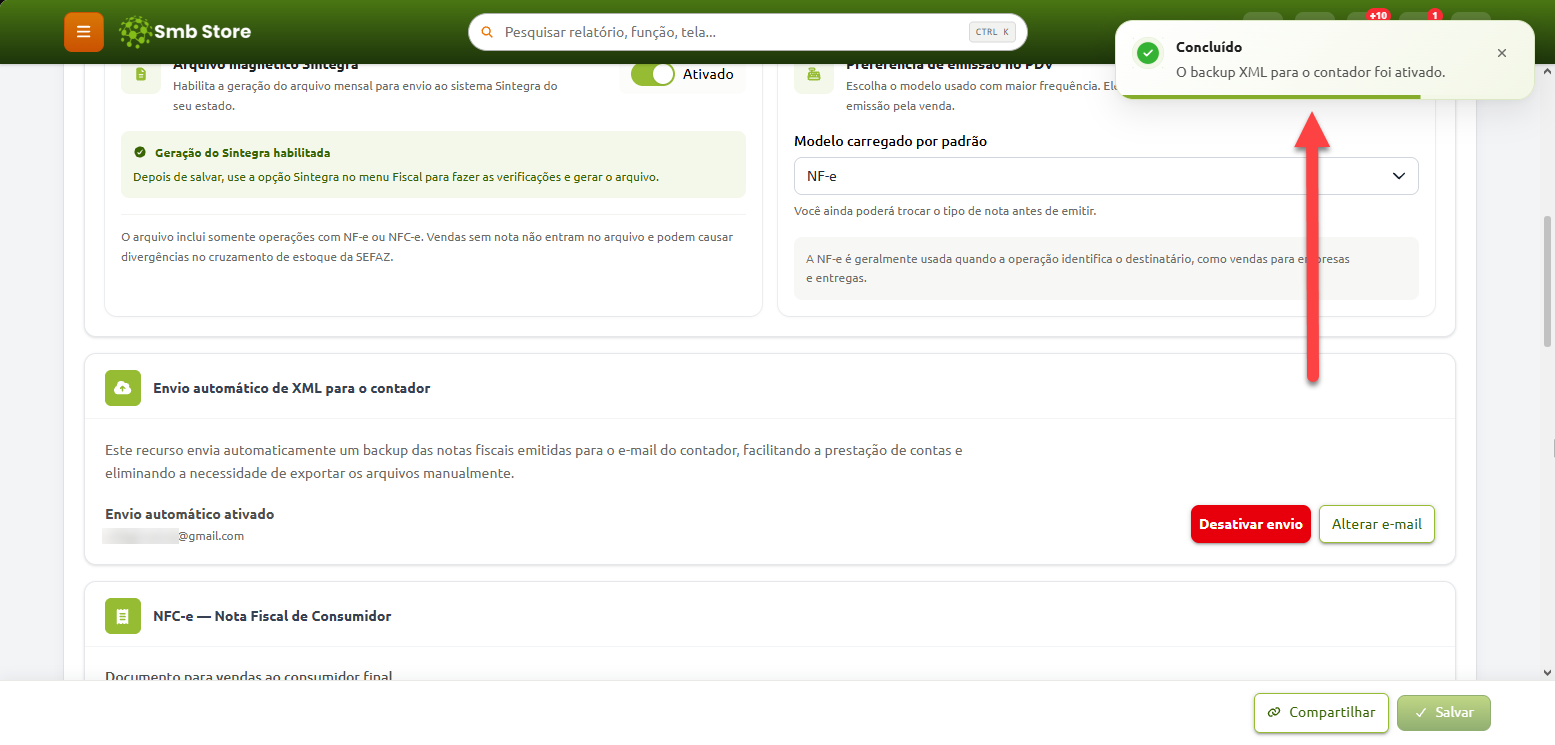
Task: Click the NF-e geralmente usada info box
Action: point(1106,268)
